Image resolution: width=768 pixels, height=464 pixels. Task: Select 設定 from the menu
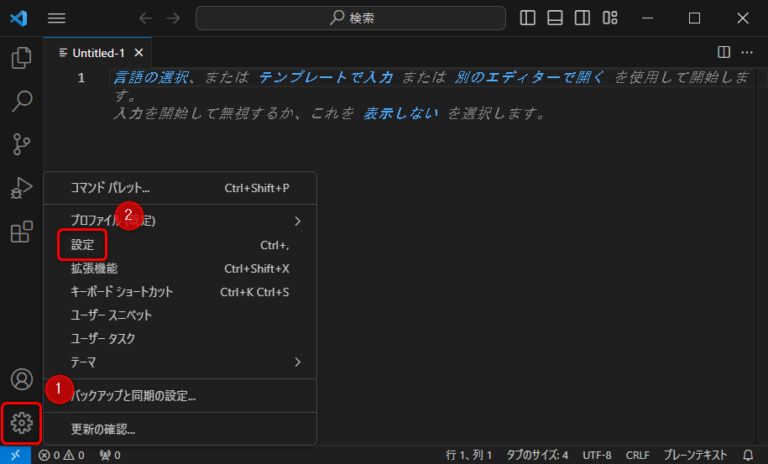click(x=82, y=244)
